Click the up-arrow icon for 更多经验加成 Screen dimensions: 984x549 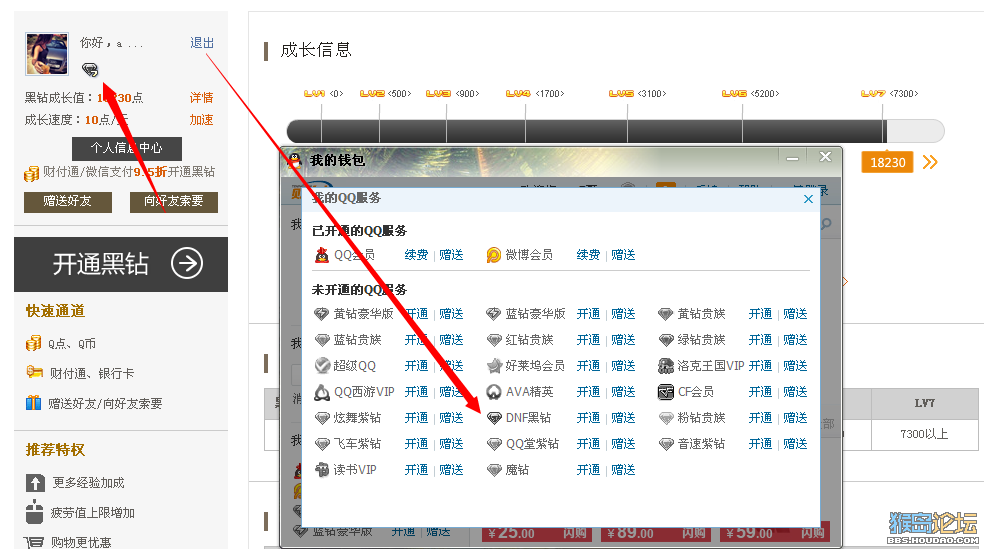point(35,482)
